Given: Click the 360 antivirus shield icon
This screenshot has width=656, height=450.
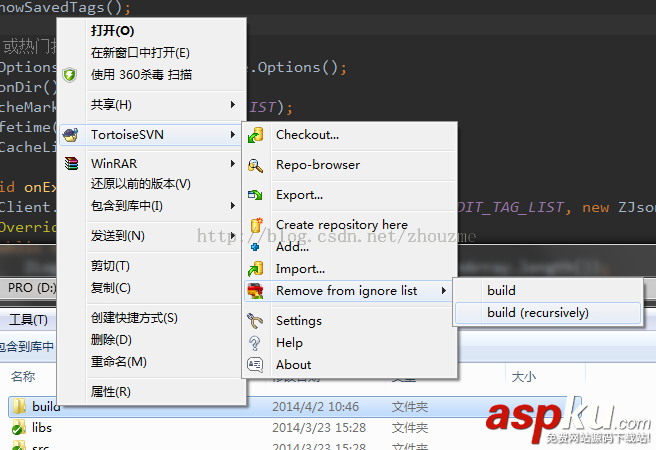Looking at the screenshot, I should (70, 75).
